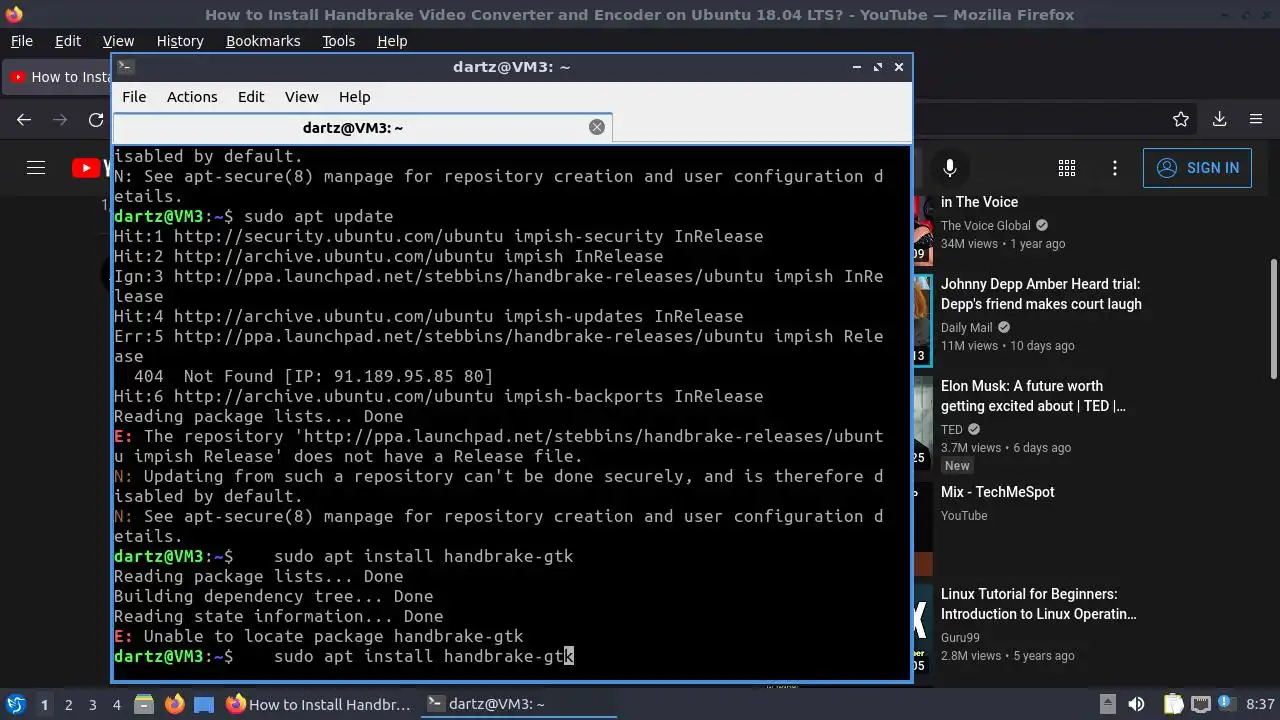Switch to workspace 4 in the taskbar
The width and height of the screenshot is (1280, 720).
point(117,705)
